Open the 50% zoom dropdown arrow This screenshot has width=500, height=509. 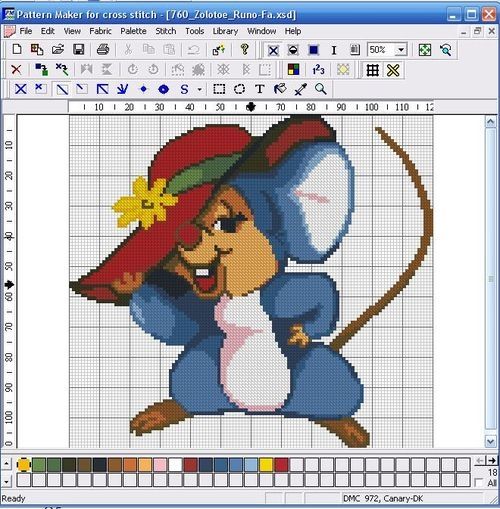pos(401,50)
